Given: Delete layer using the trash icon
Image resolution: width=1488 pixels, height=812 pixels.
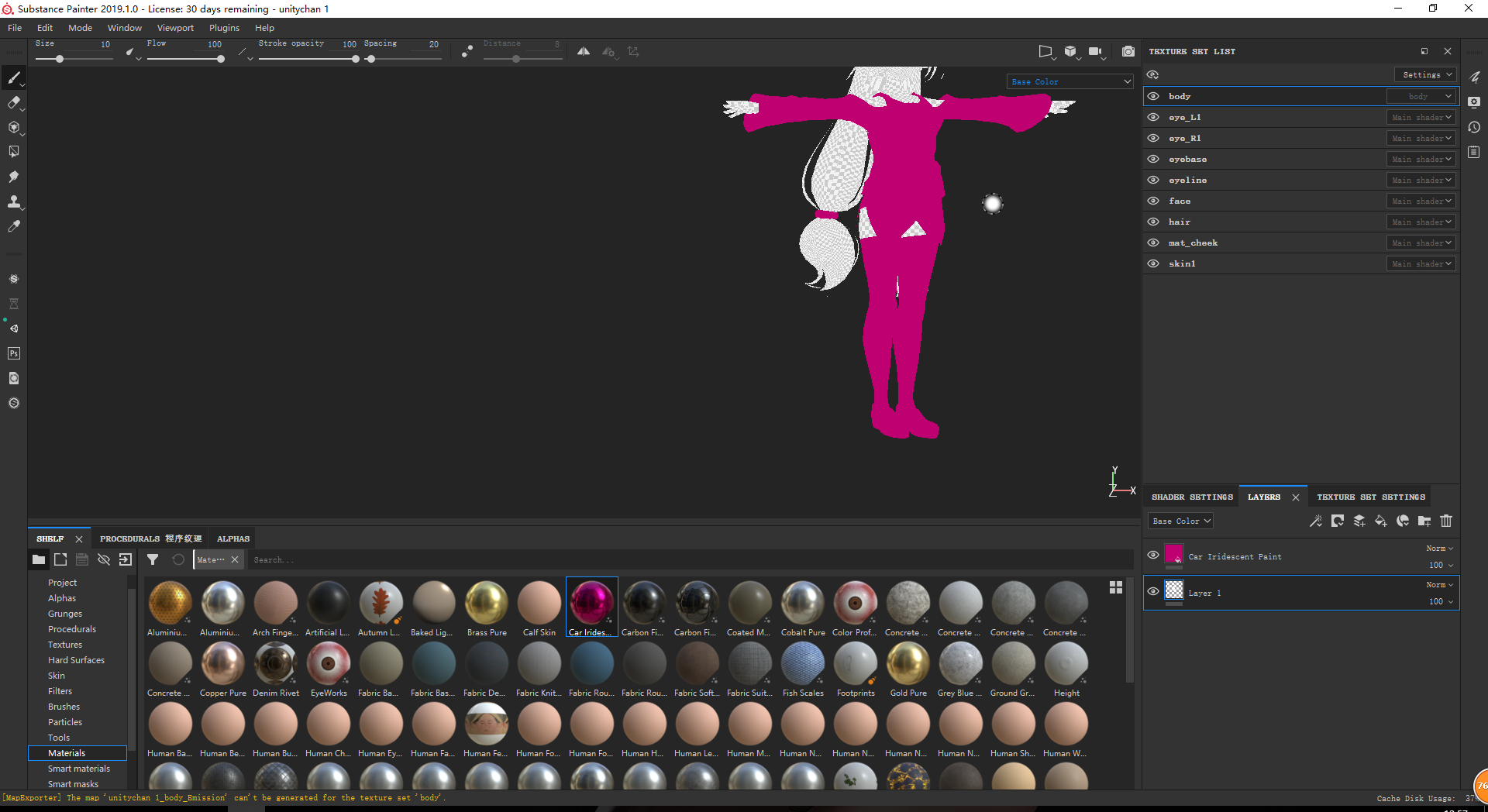Looking at the screenshot, I should pos(1446,521).
